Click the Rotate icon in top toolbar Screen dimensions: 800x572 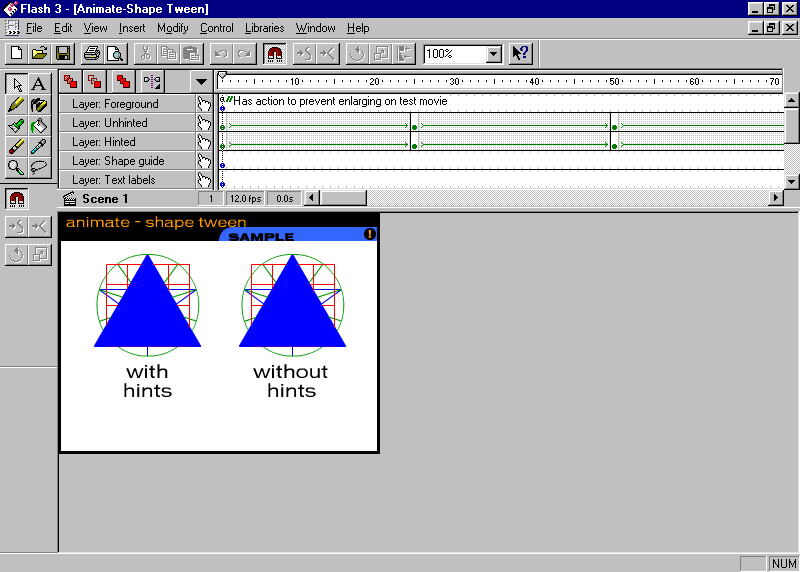[357, 54]
